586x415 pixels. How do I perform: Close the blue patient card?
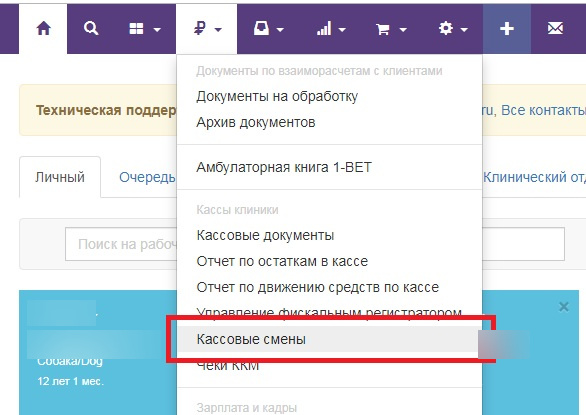point(564,307)
